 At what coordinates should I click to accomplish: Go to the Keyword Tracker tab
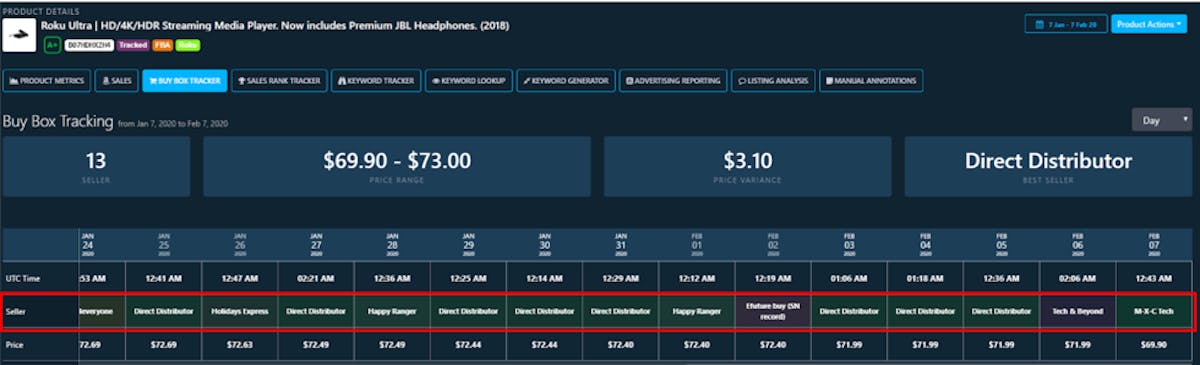tap(375, 80)
